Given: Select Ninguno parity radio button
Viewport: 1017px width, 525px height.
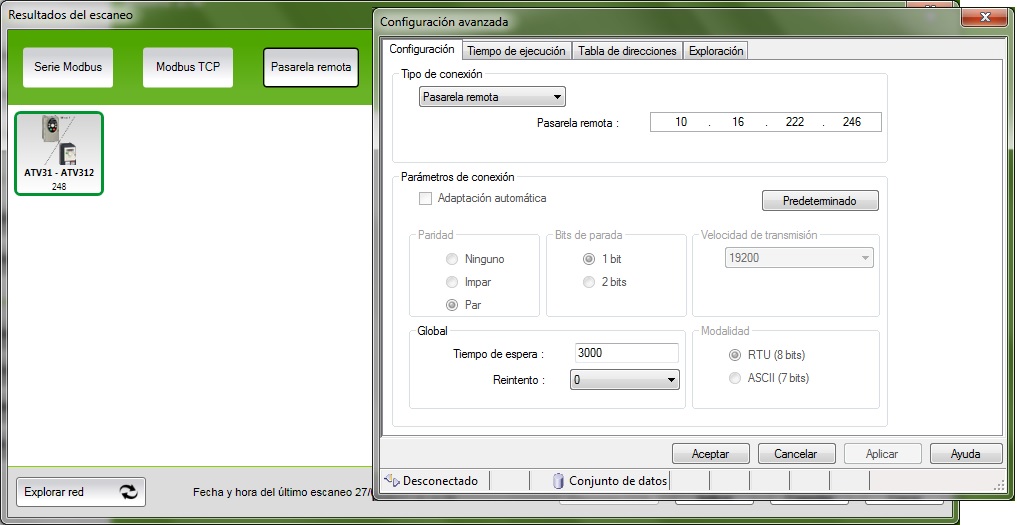Looking at the screenshot, I should pos(451,259).
